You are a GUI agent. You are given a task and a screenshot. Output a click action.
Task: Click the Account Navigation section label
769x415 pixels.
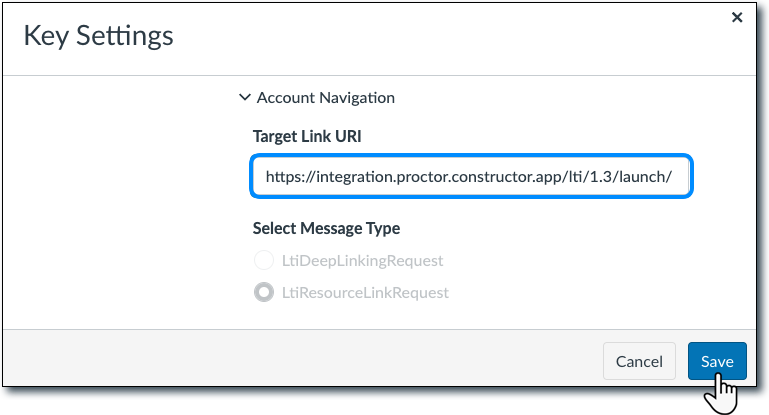pyautogui.click(x=325, y=98)
